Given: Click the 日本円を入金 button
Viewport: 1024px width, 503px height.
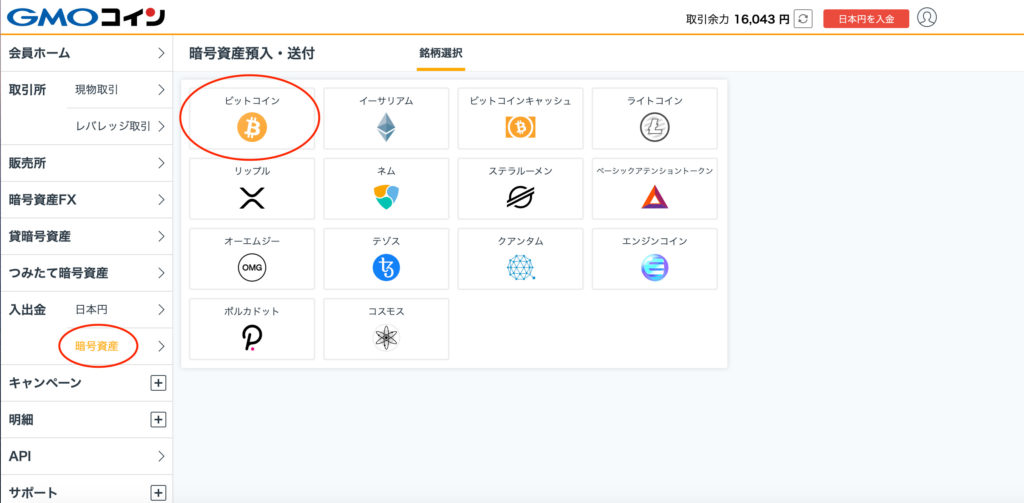Looking at the screenshot, I should 866,19.
